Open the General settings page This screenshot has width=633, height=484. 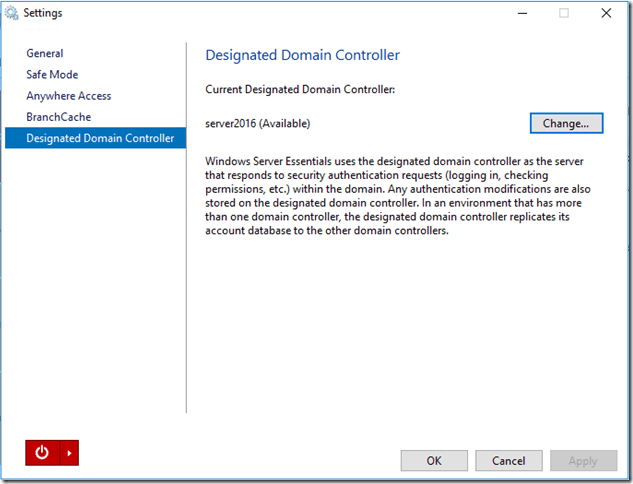[x=45, y=53]
